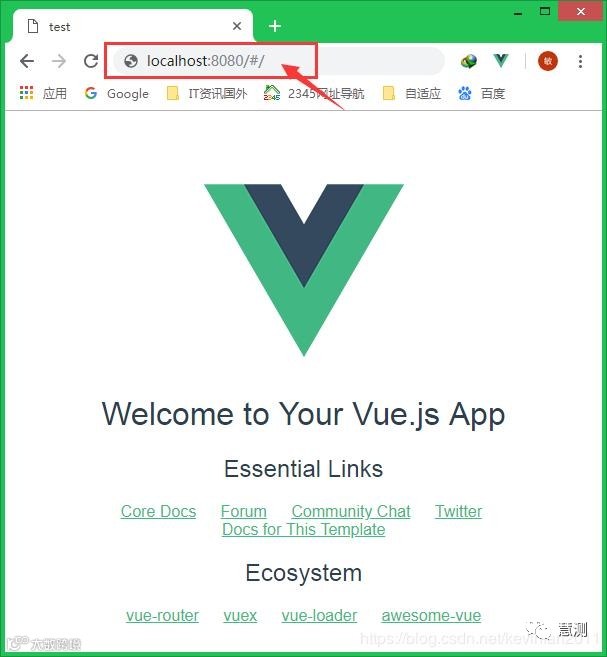Screen dimensions: 607x657
Task: Open the Vue devtools extension icon
Action: 501,61
